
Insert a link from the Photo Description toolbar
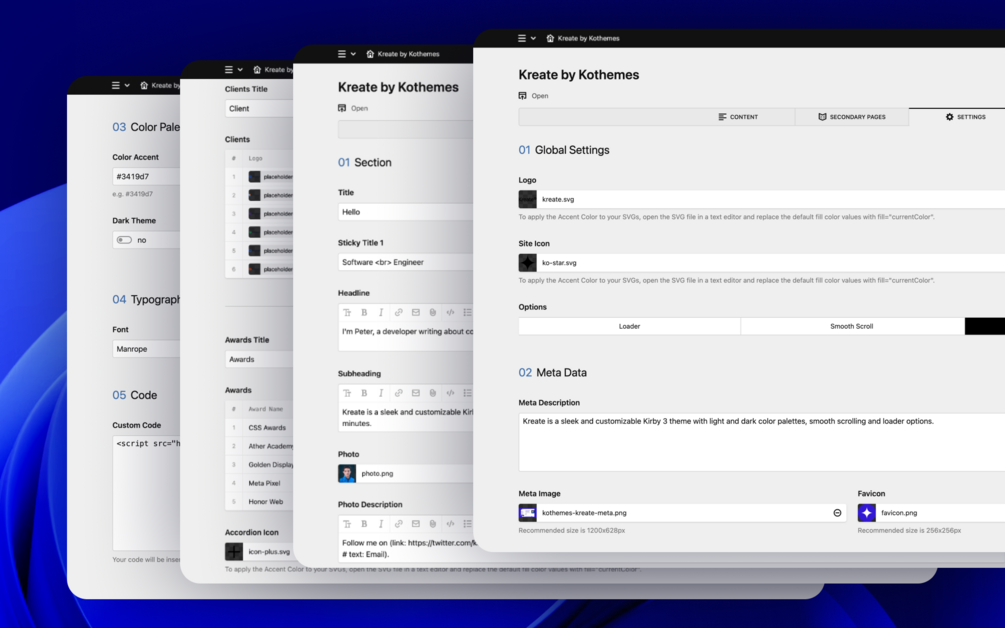398,524
